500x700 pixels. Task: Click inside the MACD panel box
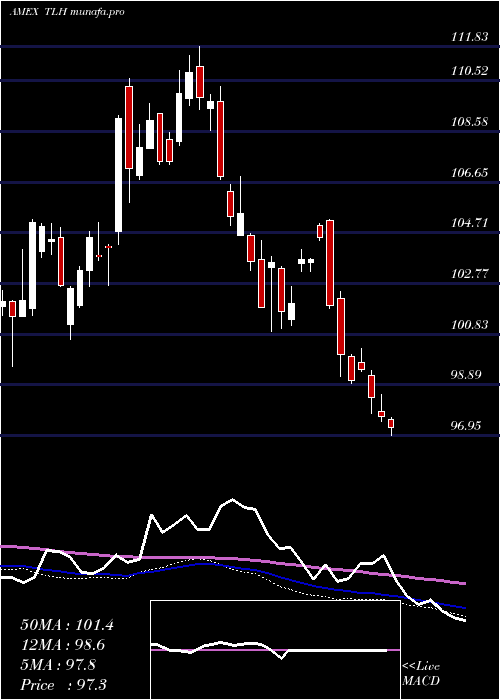click(x=275, y=650)
